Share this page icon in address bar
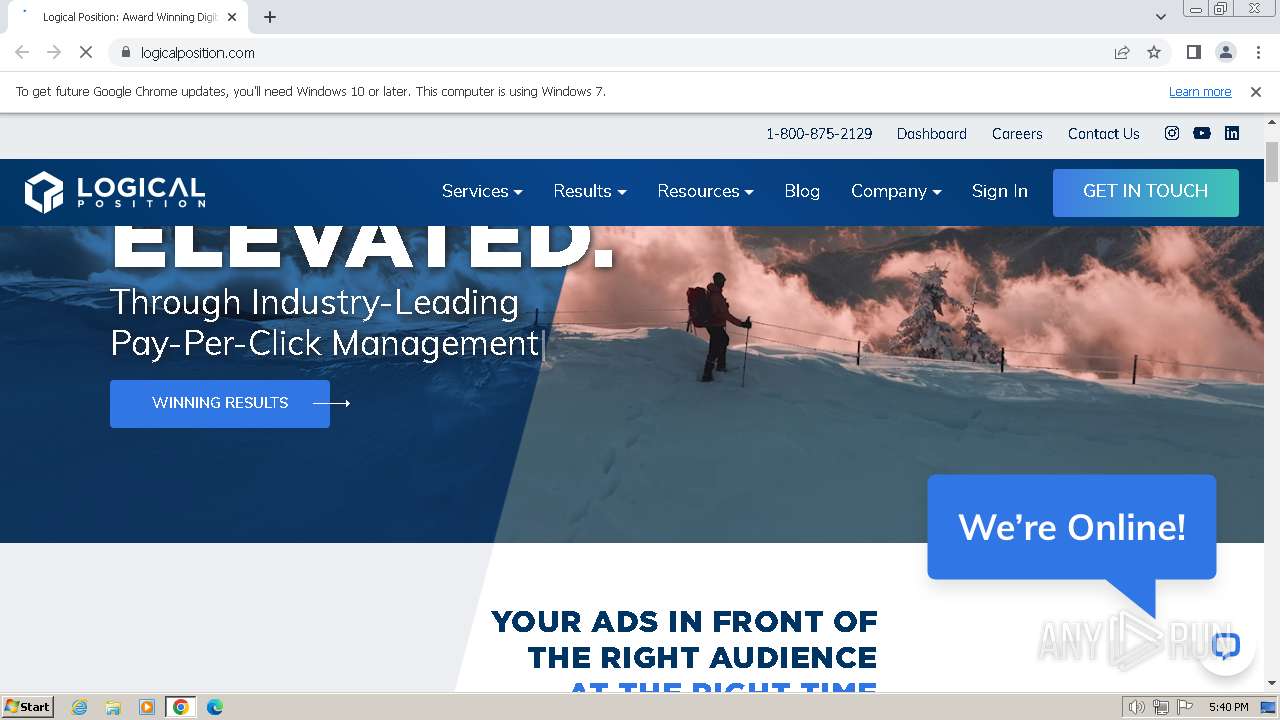 pos(1122,52)
